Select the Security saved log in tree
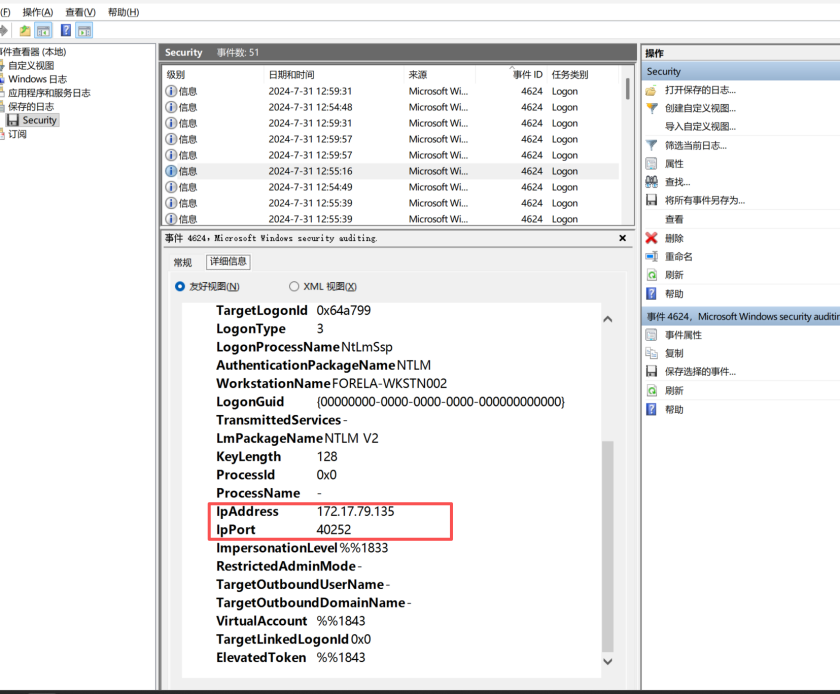 pos(39,120)
